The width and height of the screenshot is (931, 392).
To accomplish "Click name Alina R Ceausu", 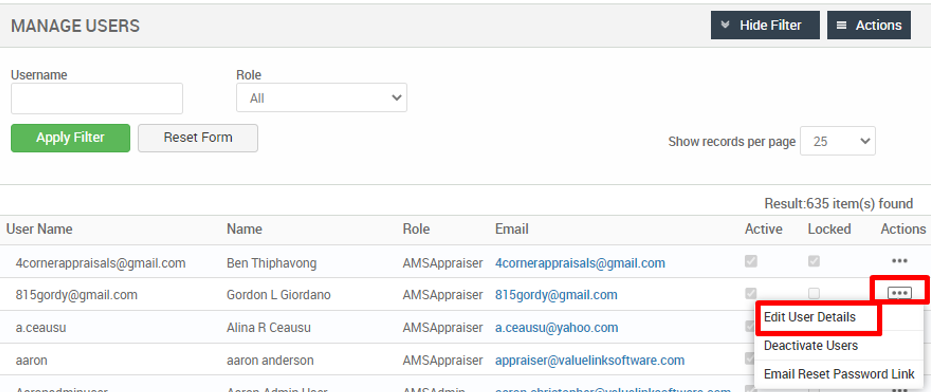I will pos(268,327).
